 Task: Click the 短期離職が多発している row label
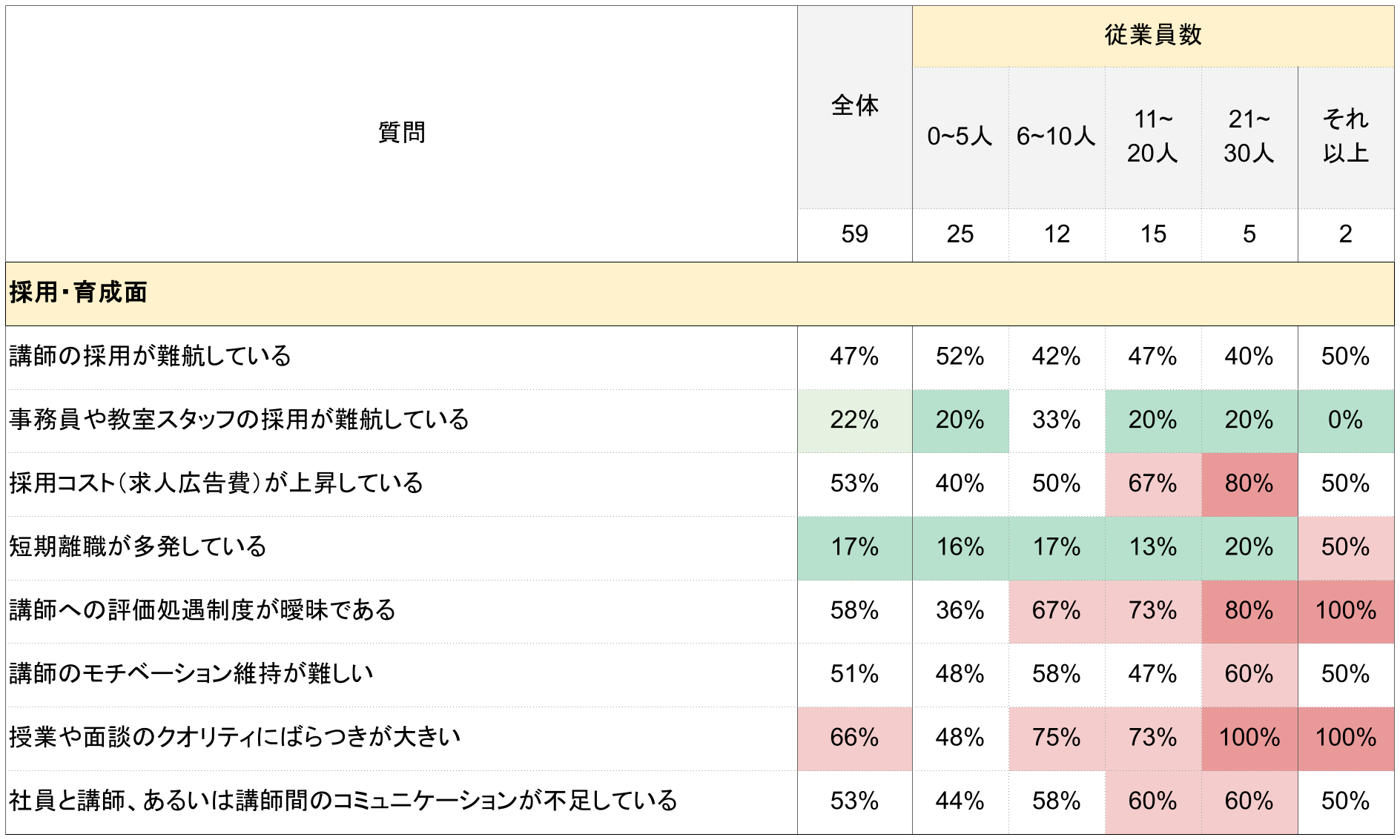(x=138, y=547)
